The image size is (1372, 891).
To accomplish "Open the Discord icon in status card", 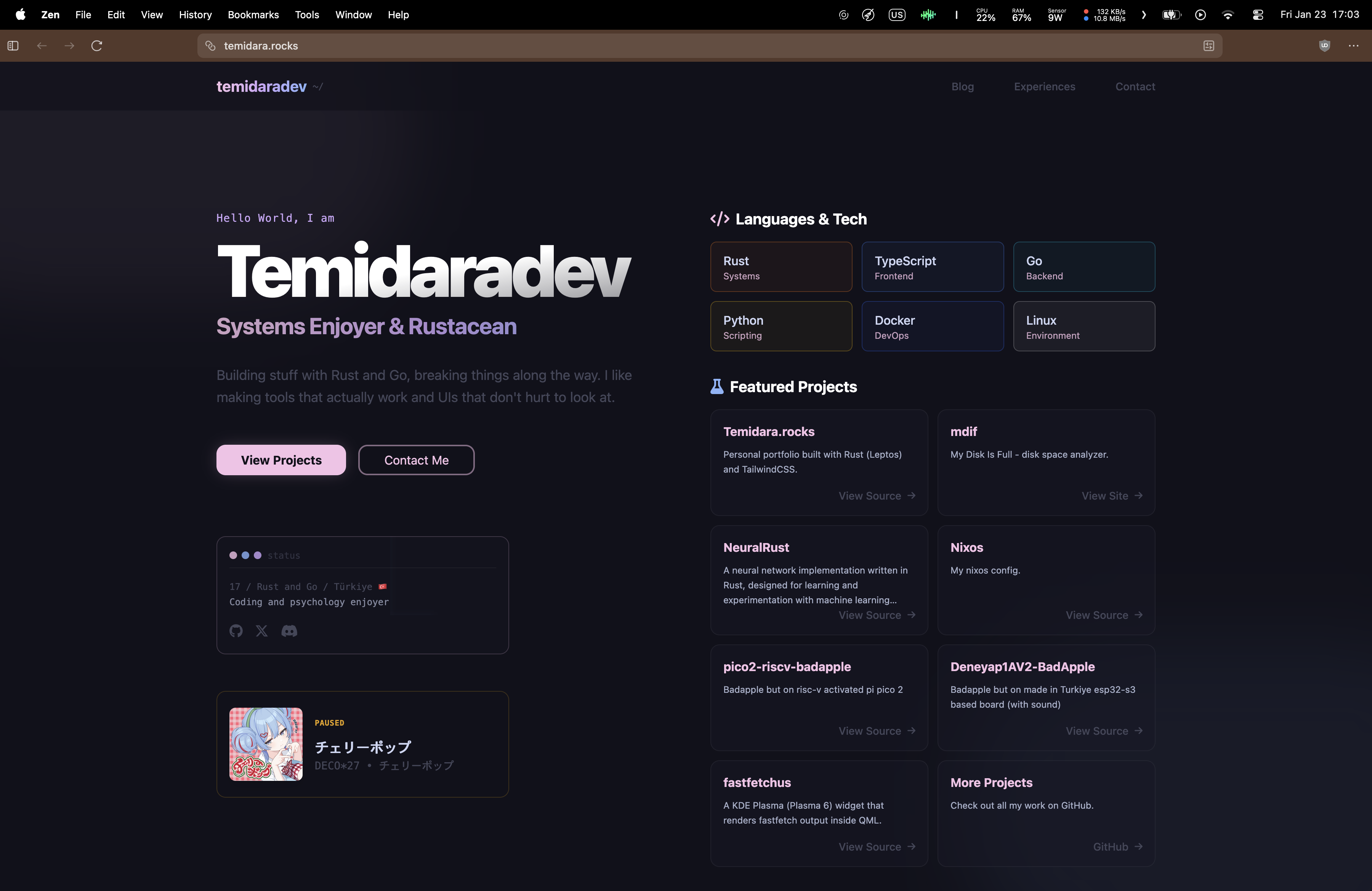I will (x=289, y=631).
